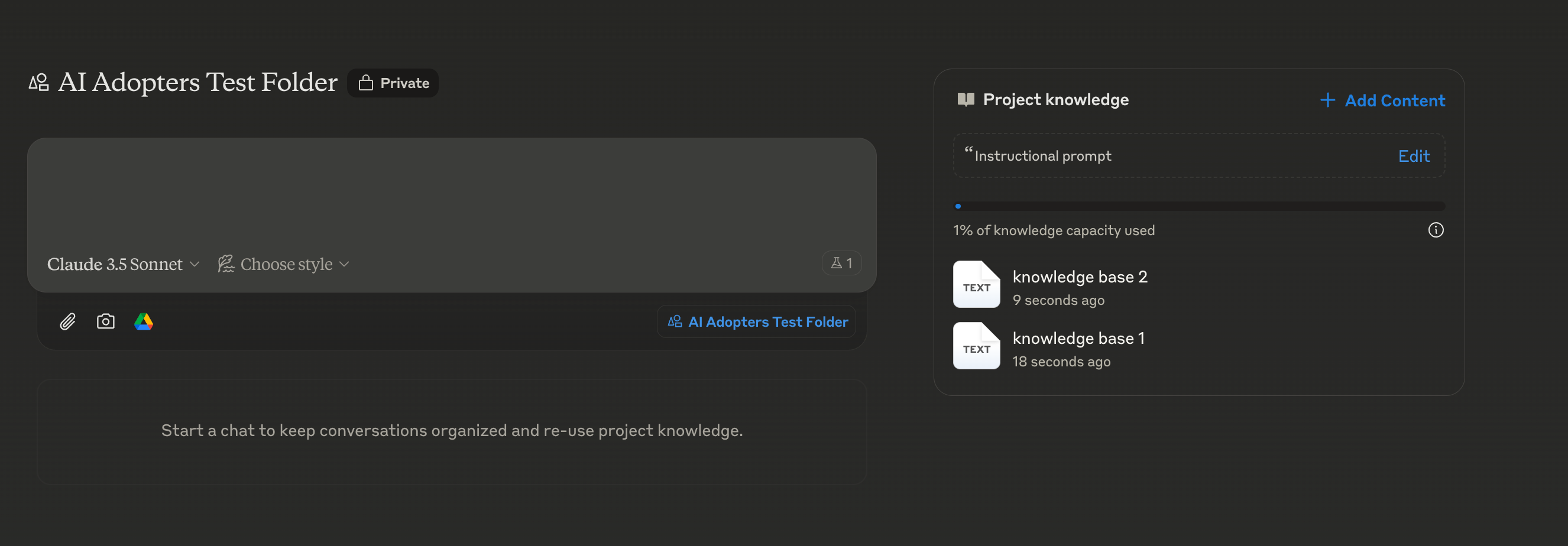Click the knowledge base 1 TEXT file icon

click(x=976, y=345)
